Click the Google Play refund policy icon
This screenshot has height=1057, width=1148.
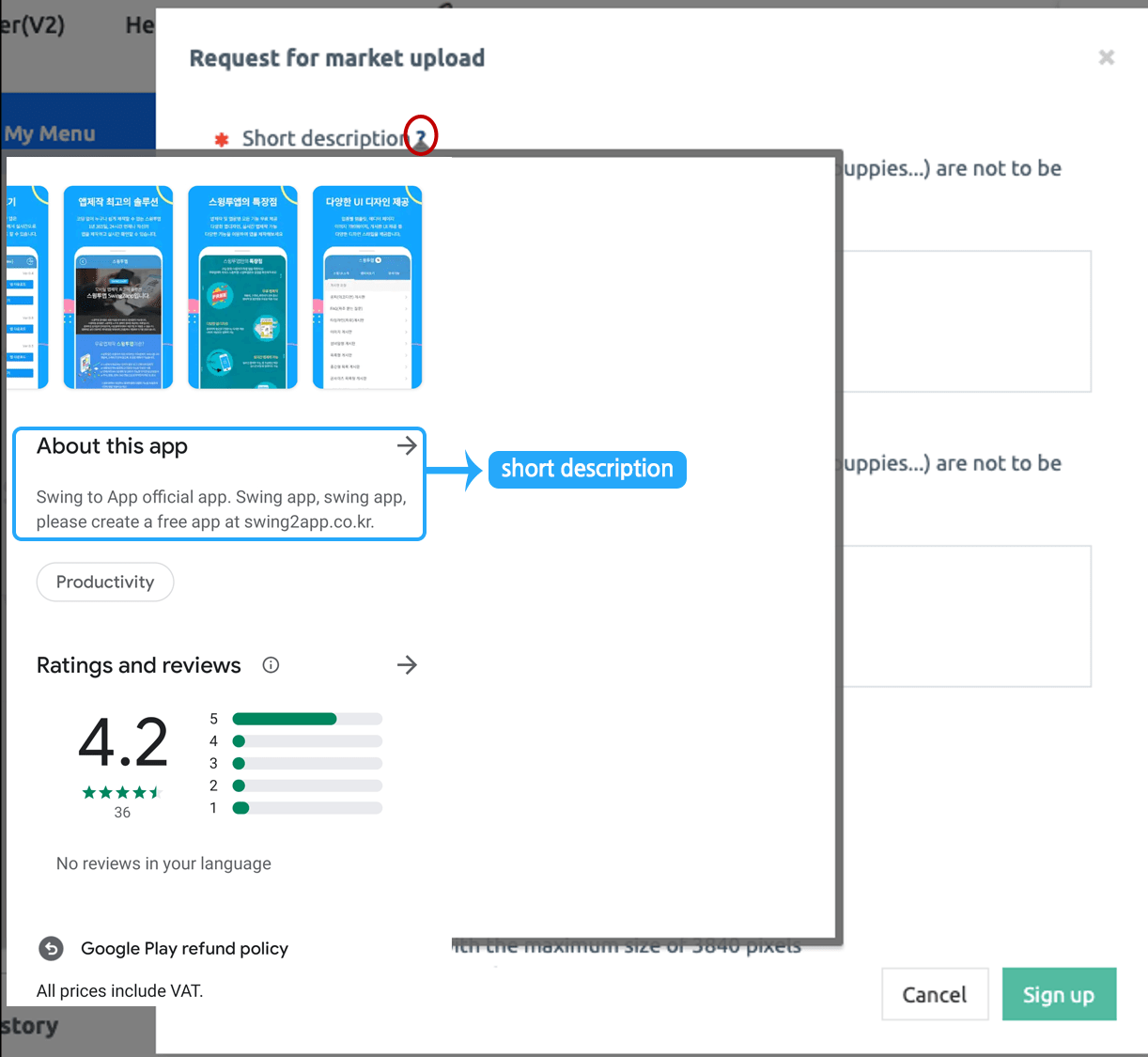tap(51, 949)
